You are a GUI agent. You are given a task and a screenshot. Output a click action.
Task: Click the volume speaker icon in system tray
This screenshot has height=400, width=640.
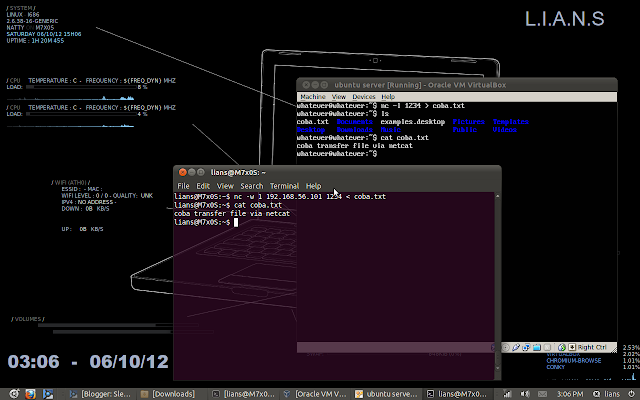[x=525, y=394]
